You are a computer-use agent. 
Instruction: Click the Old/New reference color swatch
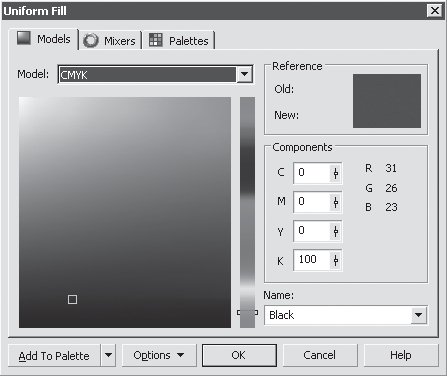pos(387,101)
